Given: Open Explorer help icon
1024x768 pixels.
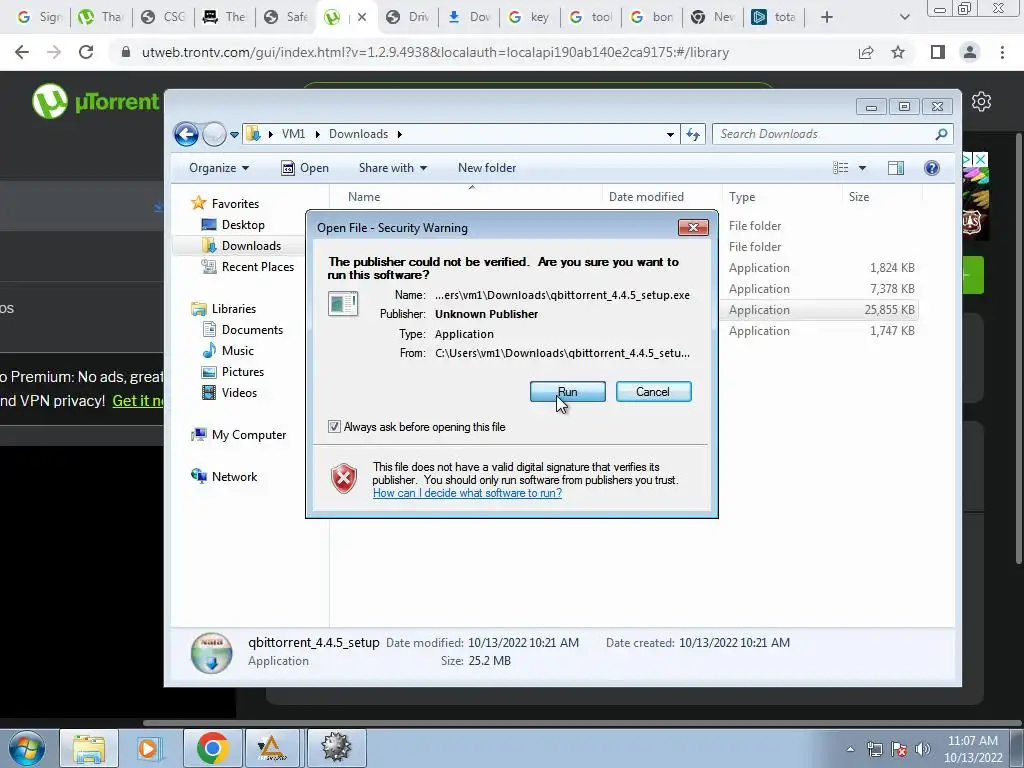Looking at the screenshot, I should [931, 168].
